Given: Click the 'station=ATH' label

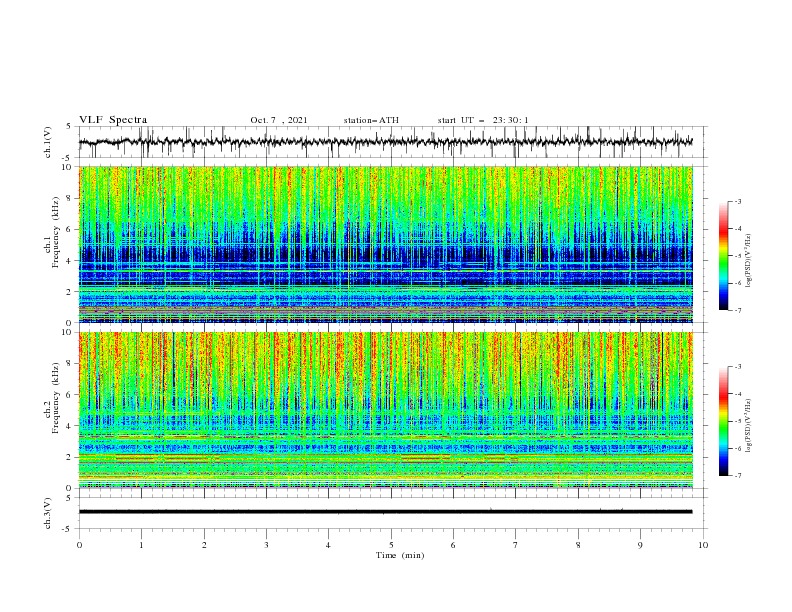Looking at the screenshot, I should (371, 120).
